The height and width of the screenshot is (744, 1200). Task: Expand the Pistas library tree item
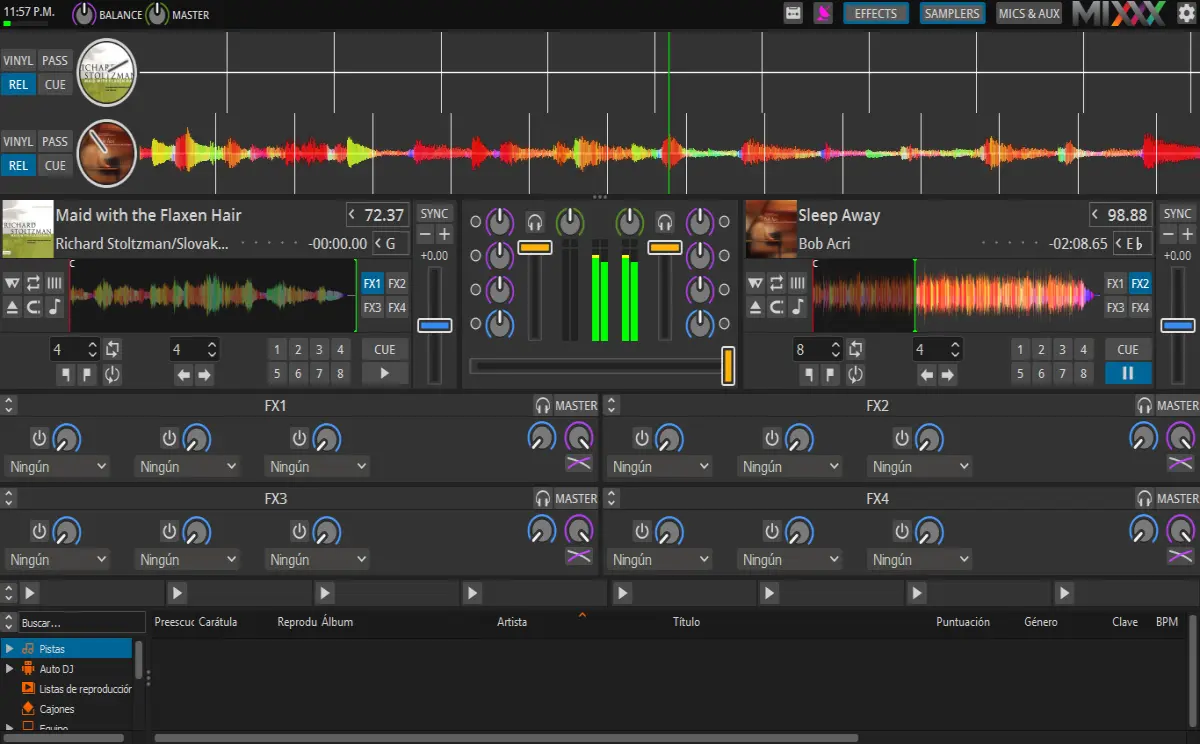9,649
